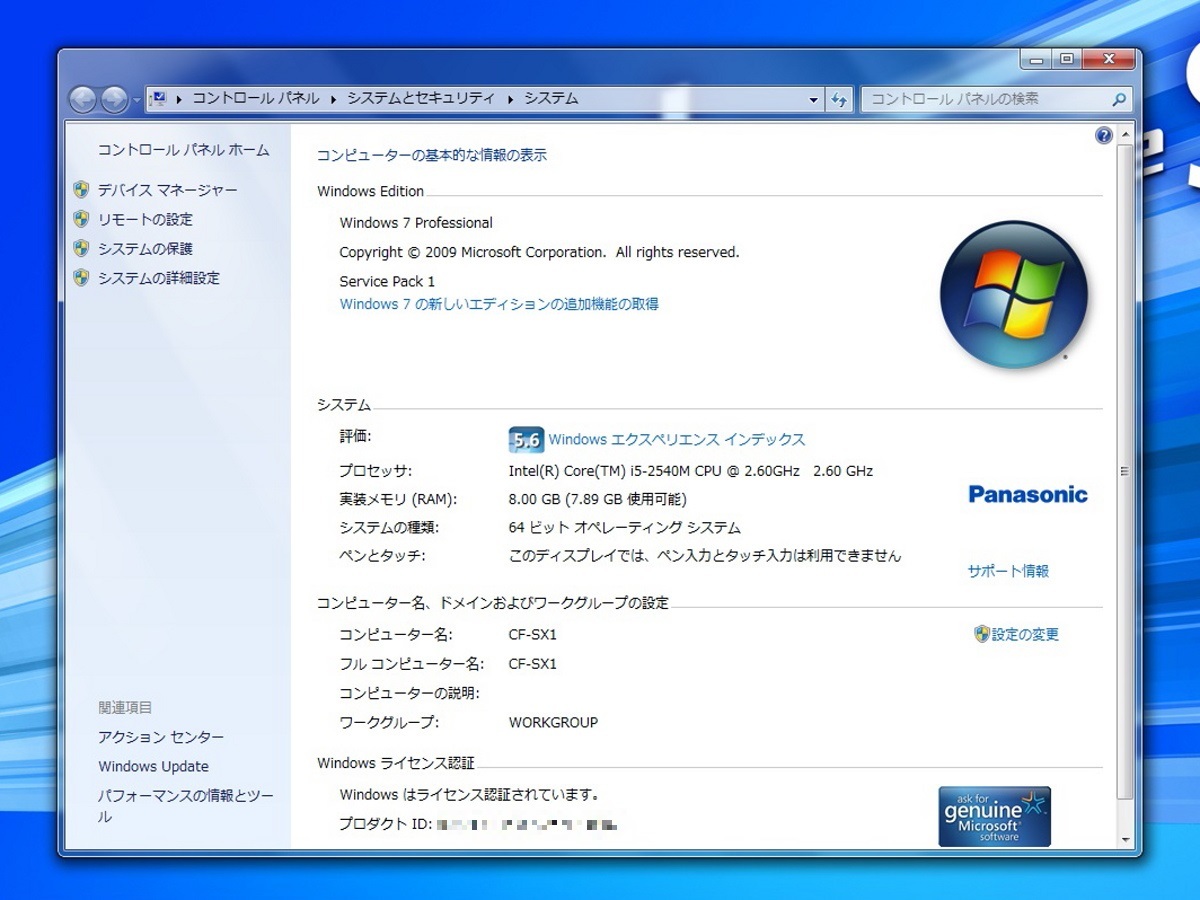Maximize the System window
This screenshot has height=900, width=1200.
[x=1066, y=60]
